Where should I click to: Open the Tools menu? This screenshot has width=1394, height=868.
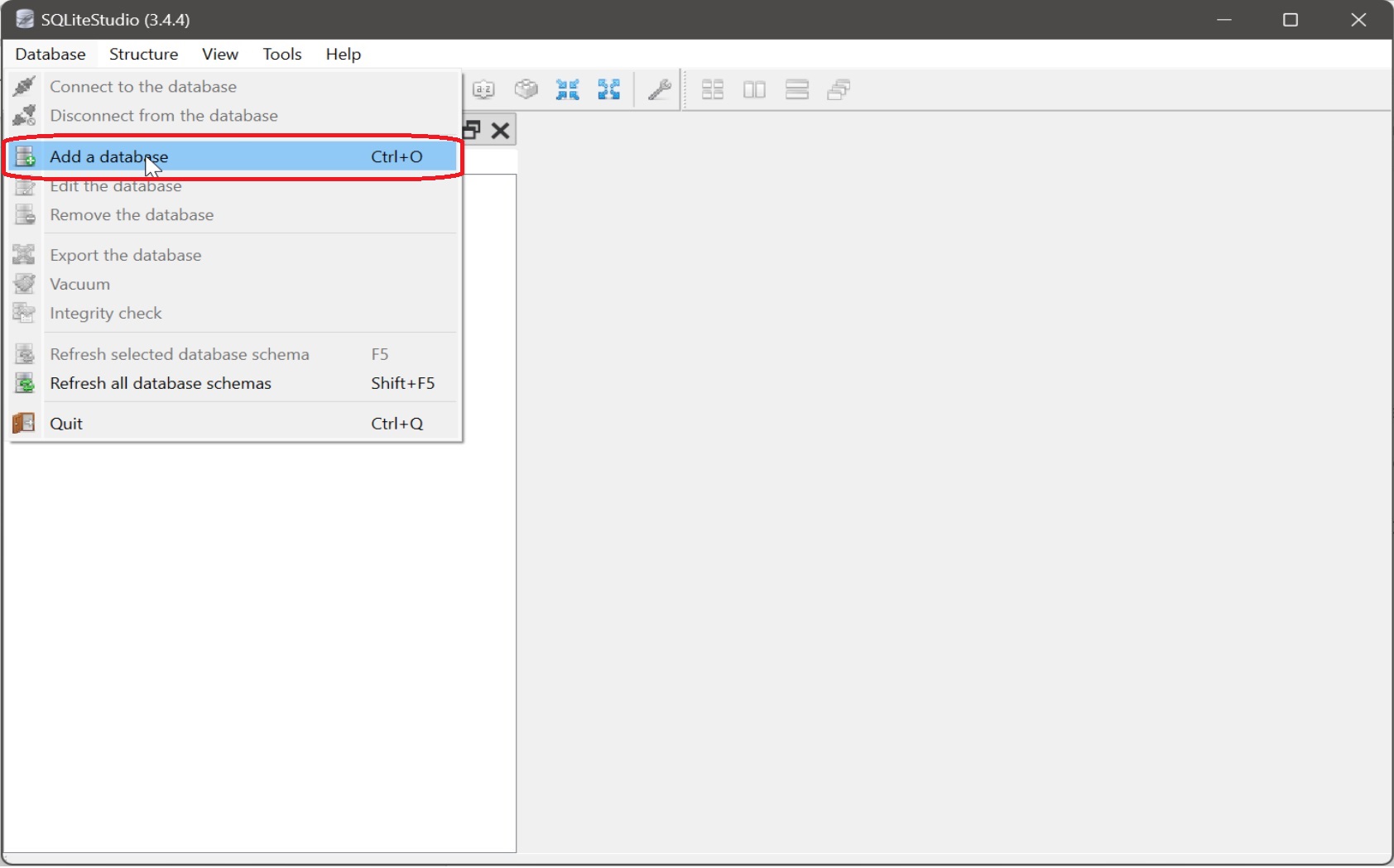282,54
